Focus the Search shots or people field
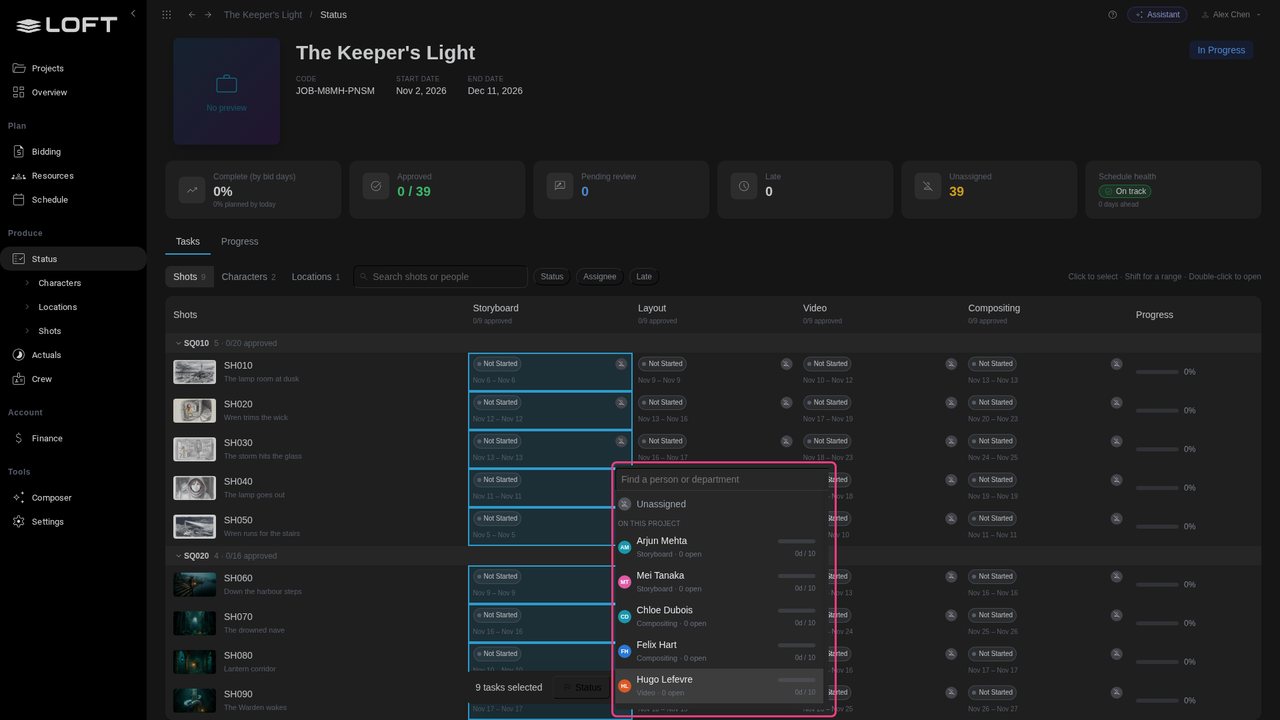This screenshot has height=720, width=1280. [x=440, y=277]
